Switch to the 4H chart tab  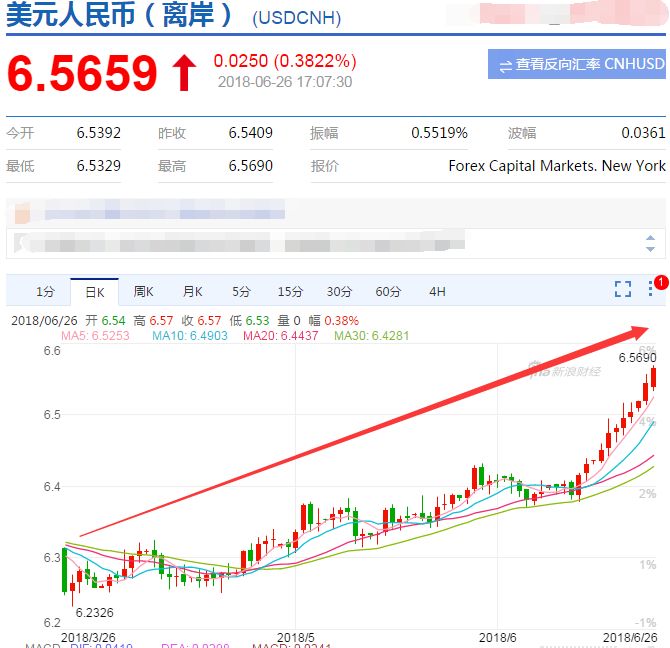click(x=437, y=292)
